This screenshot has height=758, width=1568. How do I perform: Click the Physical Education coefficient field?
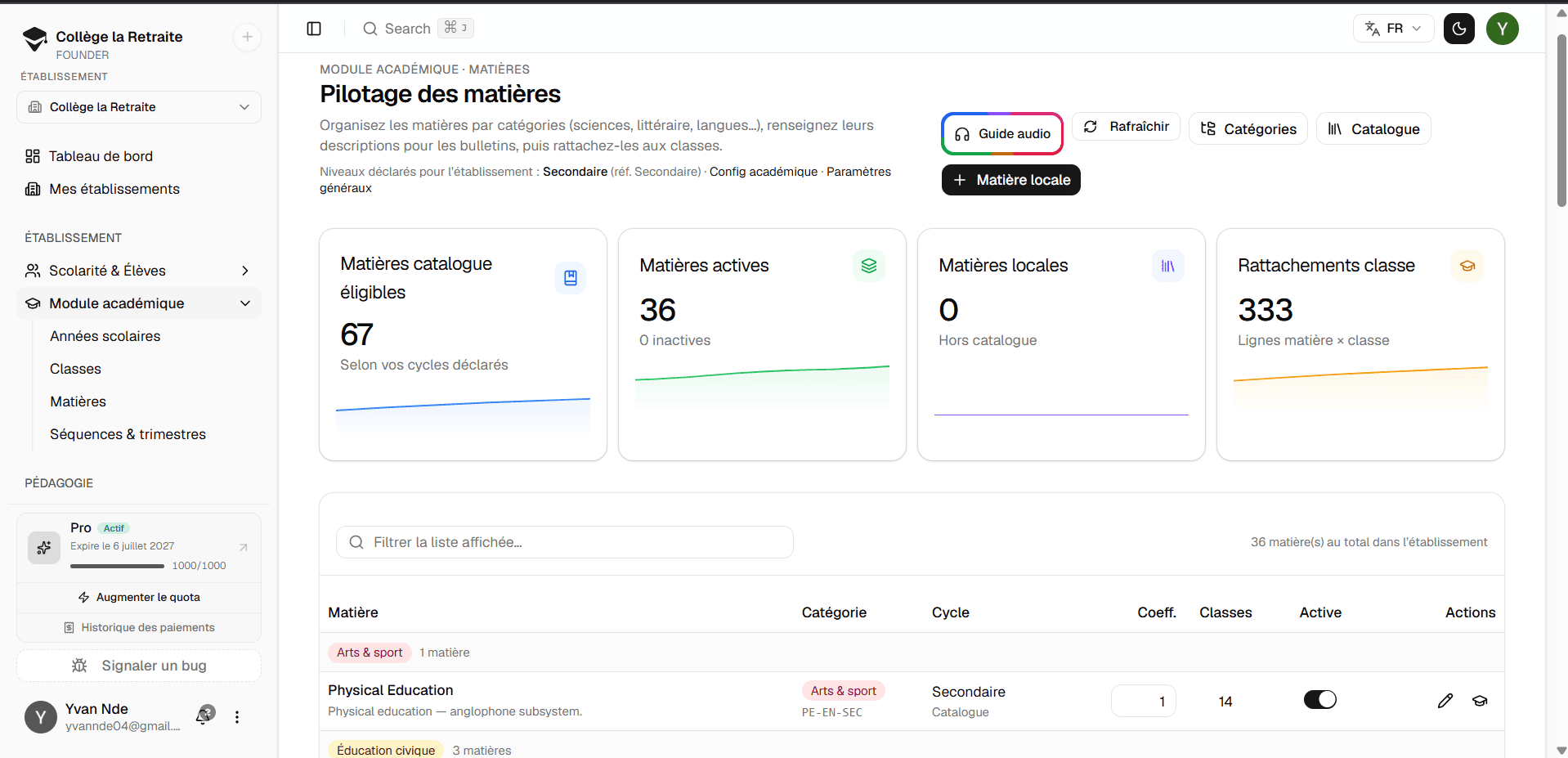tap(1143, 701)
